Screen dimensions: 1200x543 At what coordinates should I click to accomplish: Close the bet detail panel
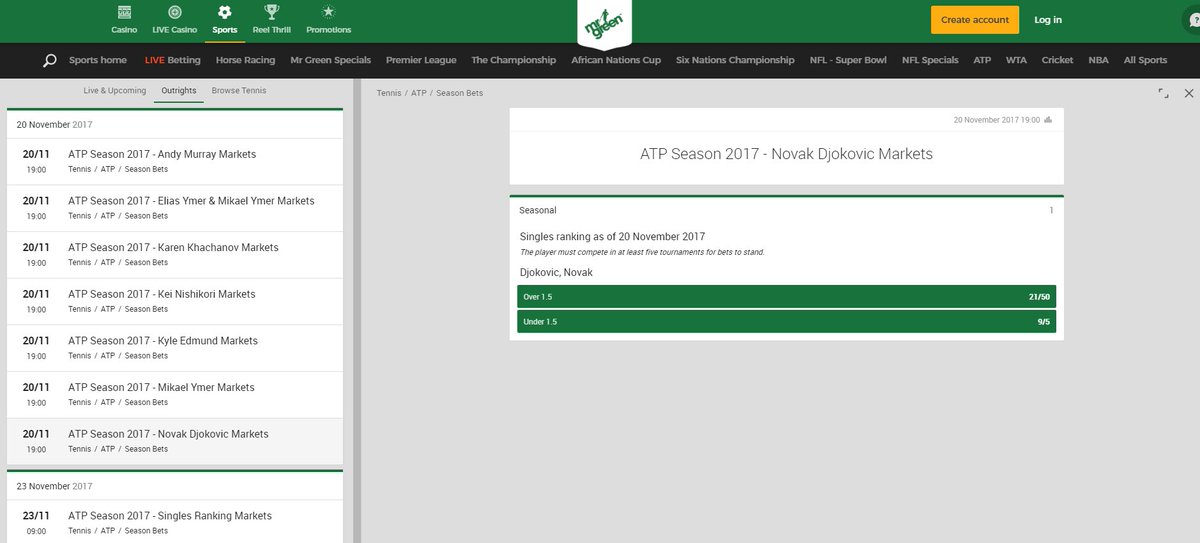[x=1189, y=93]
